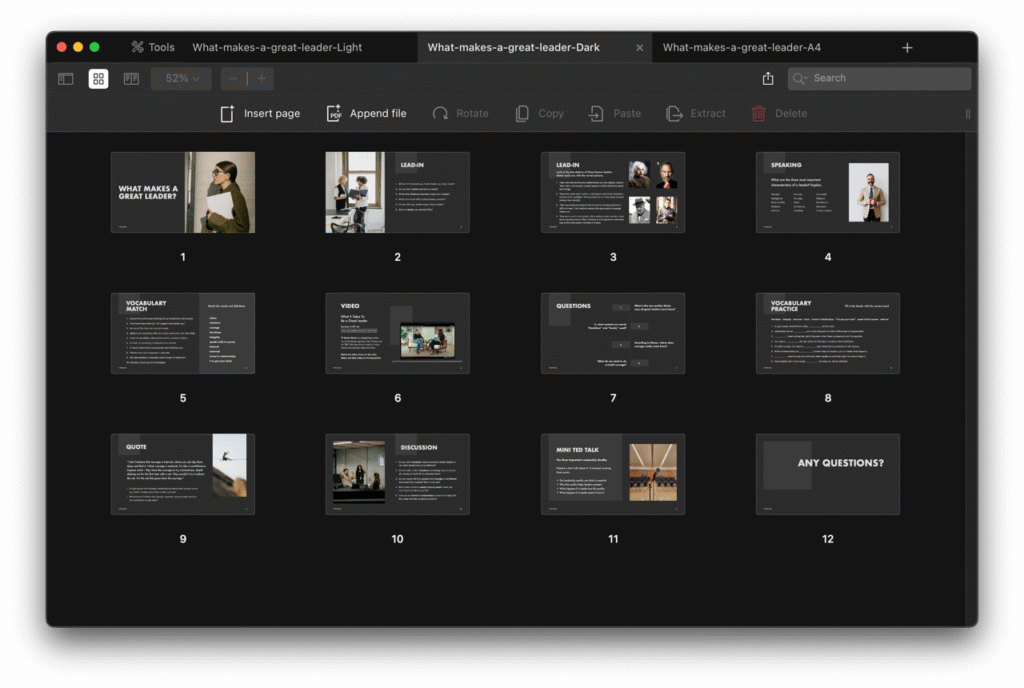Viewport: 1024px width, 688px height.
Task: Close the What-makes-a-great-leader-Dark tab
Action: 640,47
